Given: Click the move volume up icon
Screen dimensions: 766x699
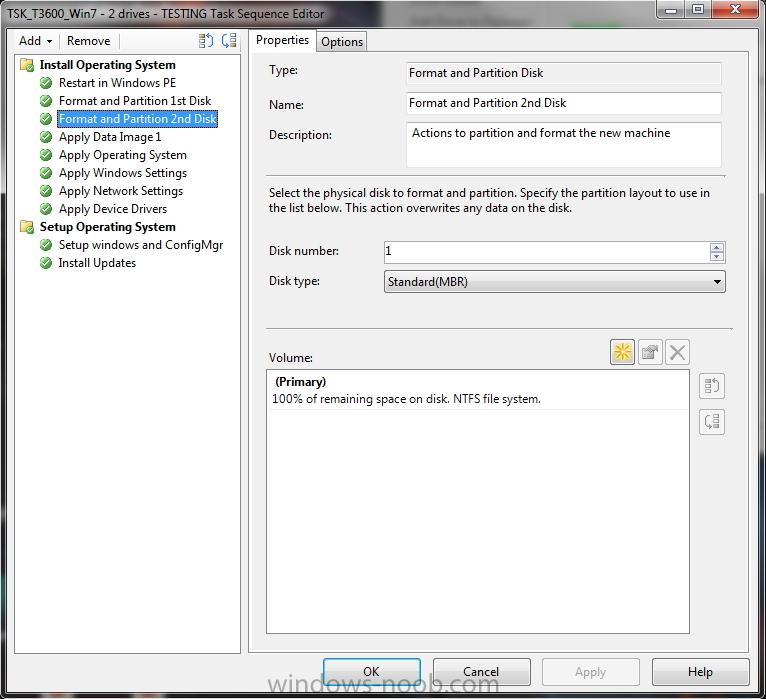Looking at the screenshot, I should click(x=712, y=386).
